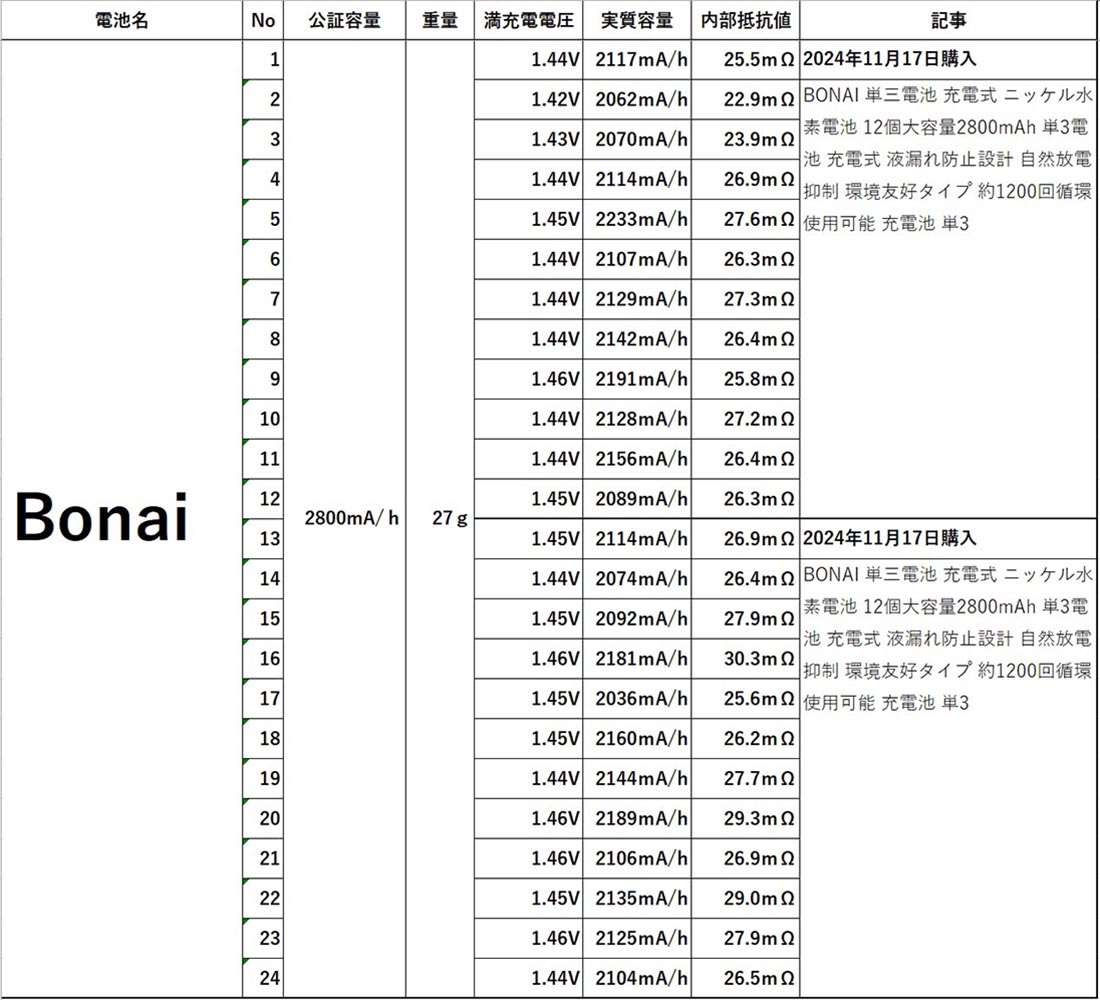Click the 2191mA/h capacity cell

637,380
